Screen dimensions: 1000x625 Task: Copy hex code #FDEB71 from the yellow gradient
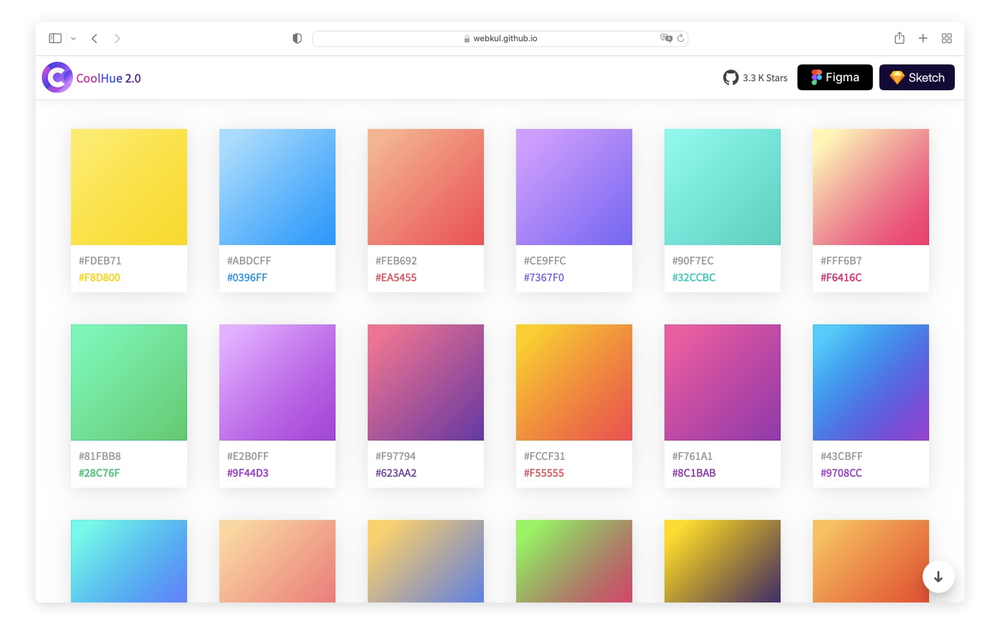[x=101, y=260]
